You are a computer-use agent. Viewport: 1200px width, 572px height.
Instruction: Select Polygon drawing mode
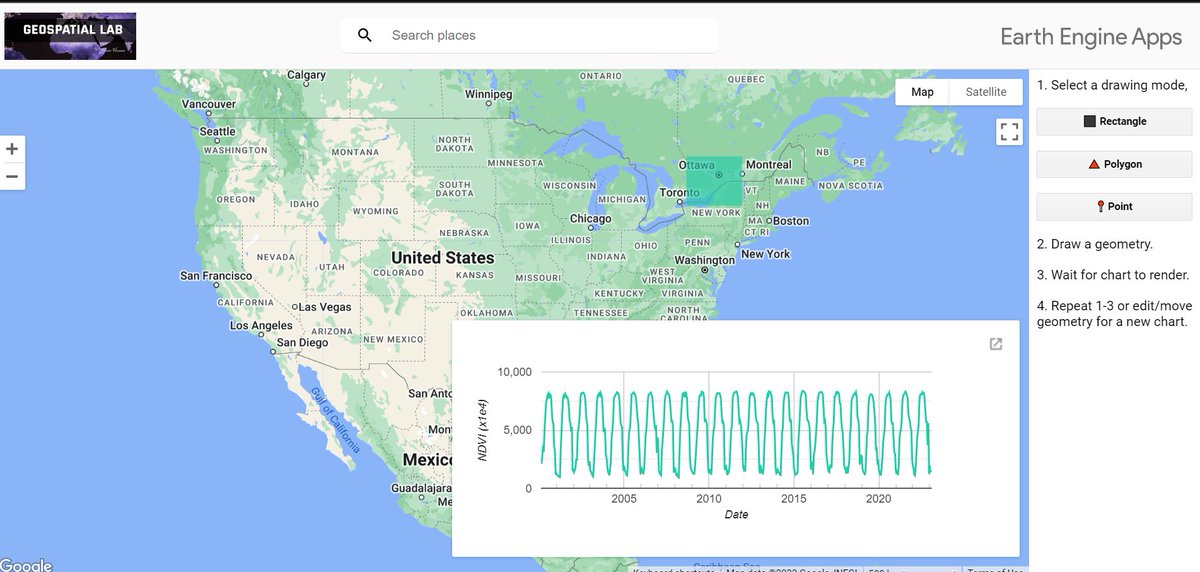[1114, 164]
